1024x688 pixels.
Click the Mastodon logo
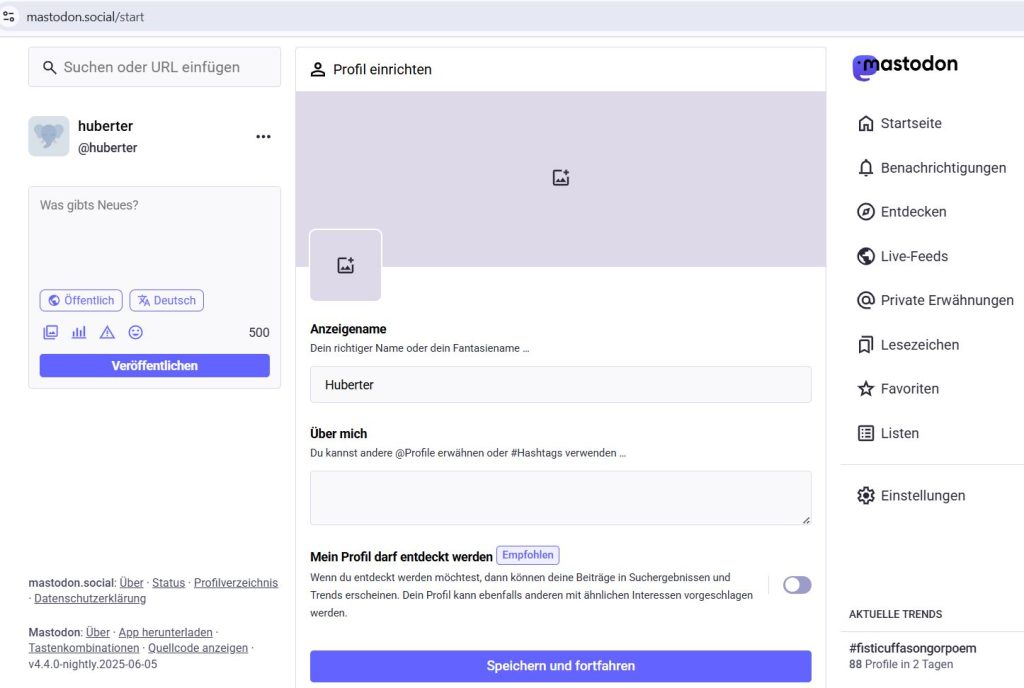[905, 66]
